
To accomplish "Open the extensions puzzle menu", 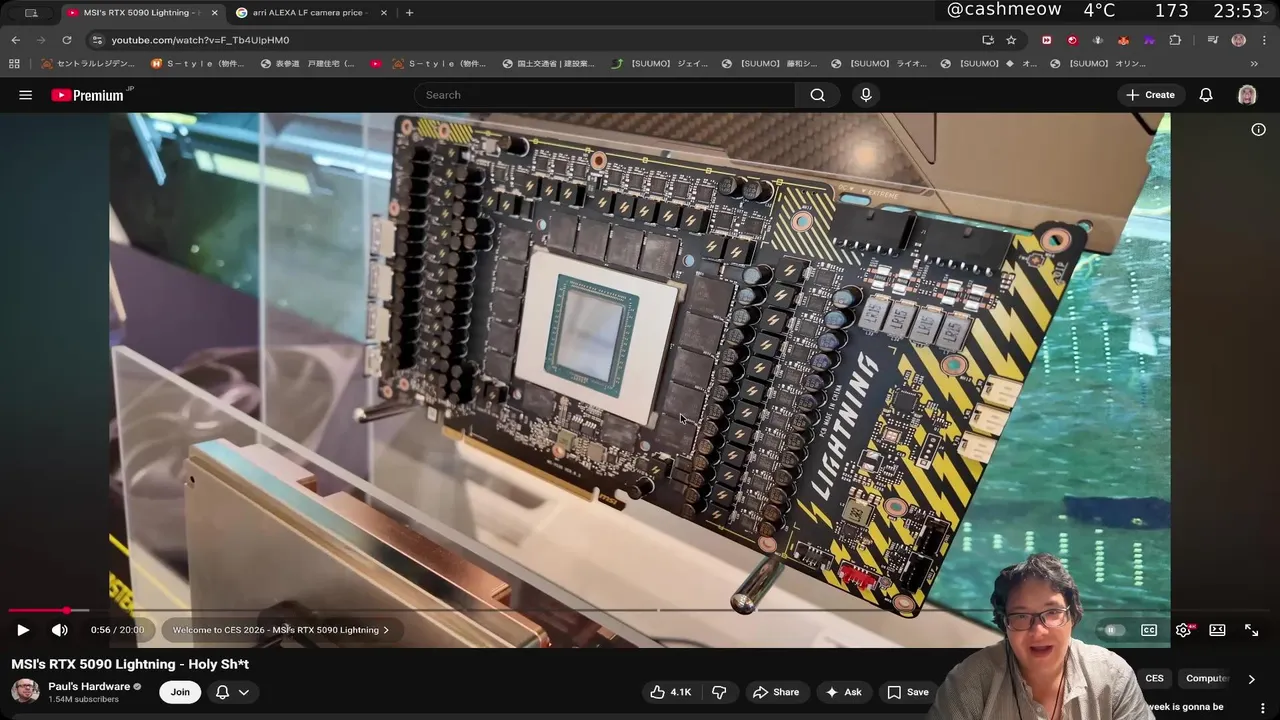I will [x=1175, y=40].
